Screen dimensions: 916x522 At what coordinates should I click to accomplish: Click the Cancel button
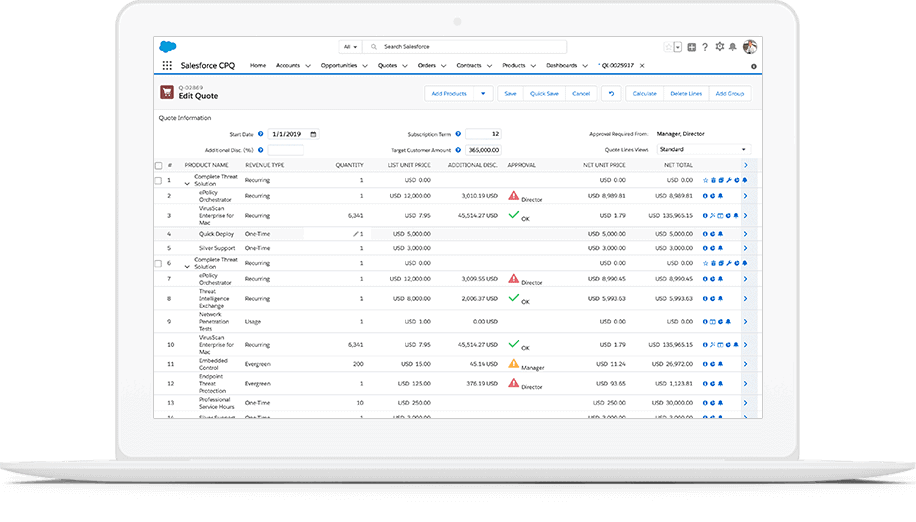click(581, 93)
